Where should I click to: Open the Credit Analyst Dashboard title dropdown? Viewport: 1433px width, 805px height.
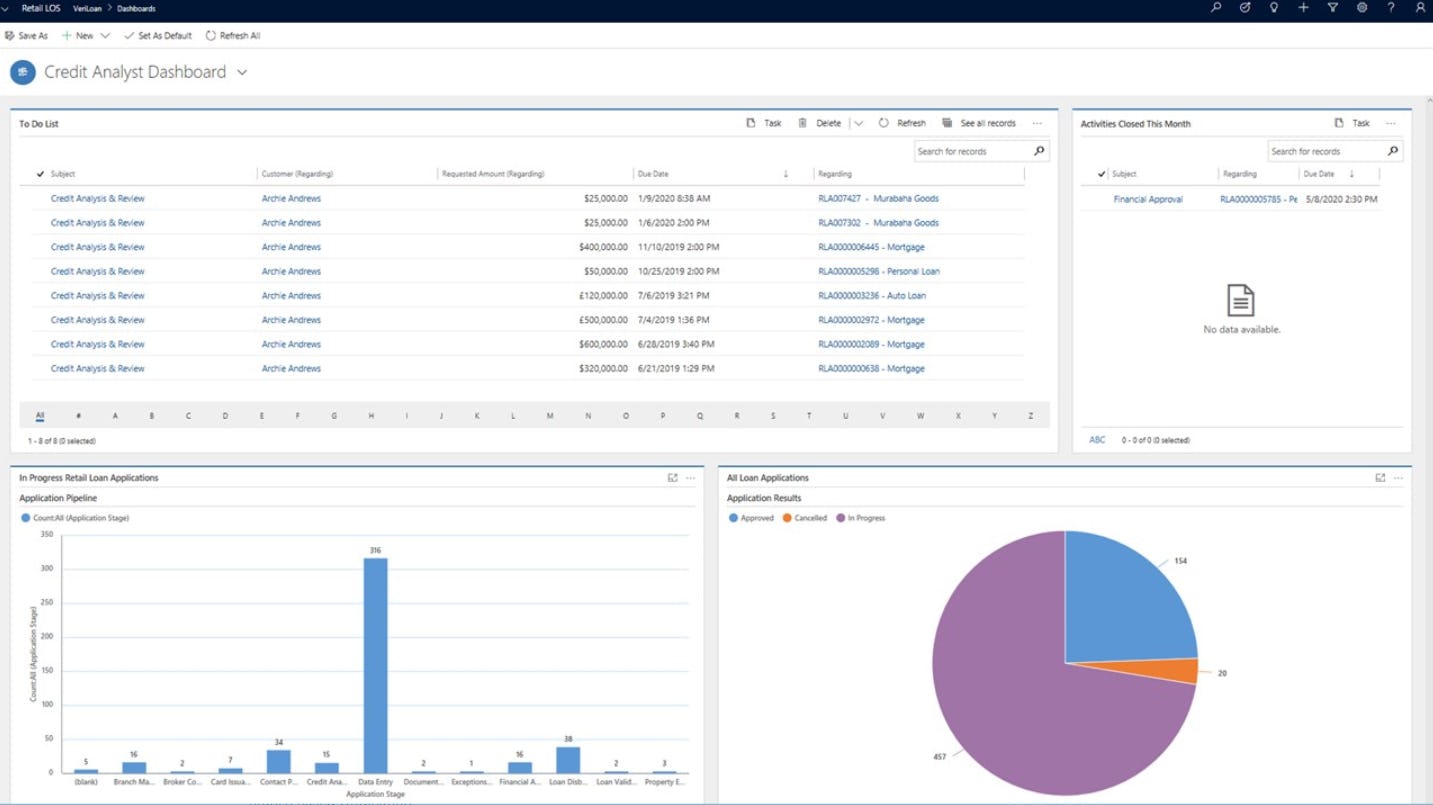coord(241,72)
